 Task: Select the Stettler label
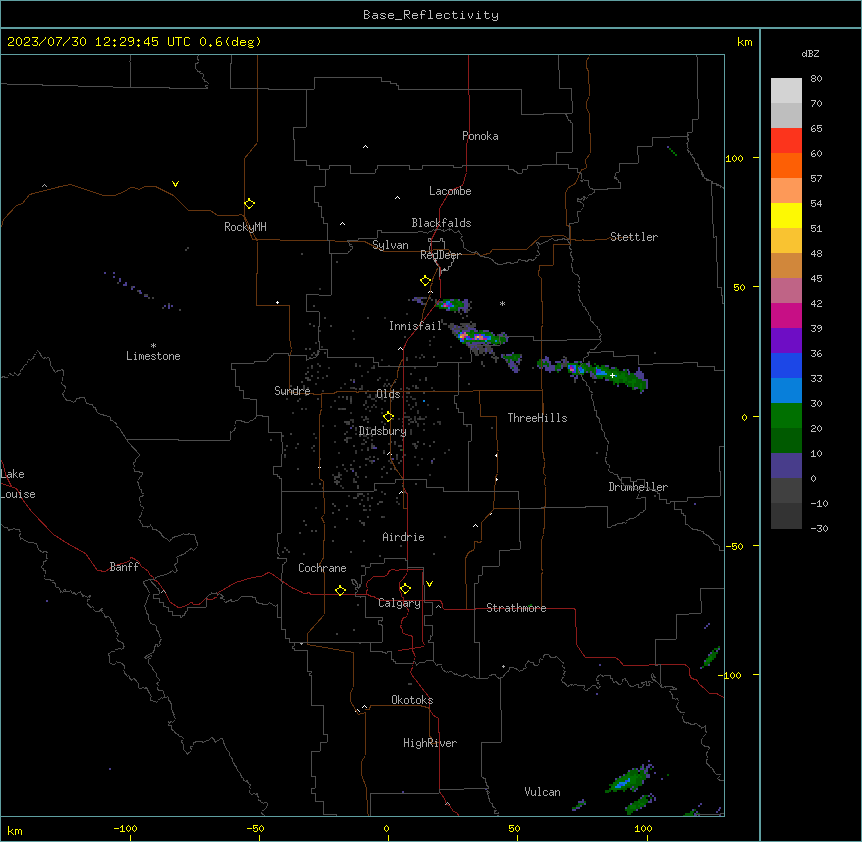634,237
